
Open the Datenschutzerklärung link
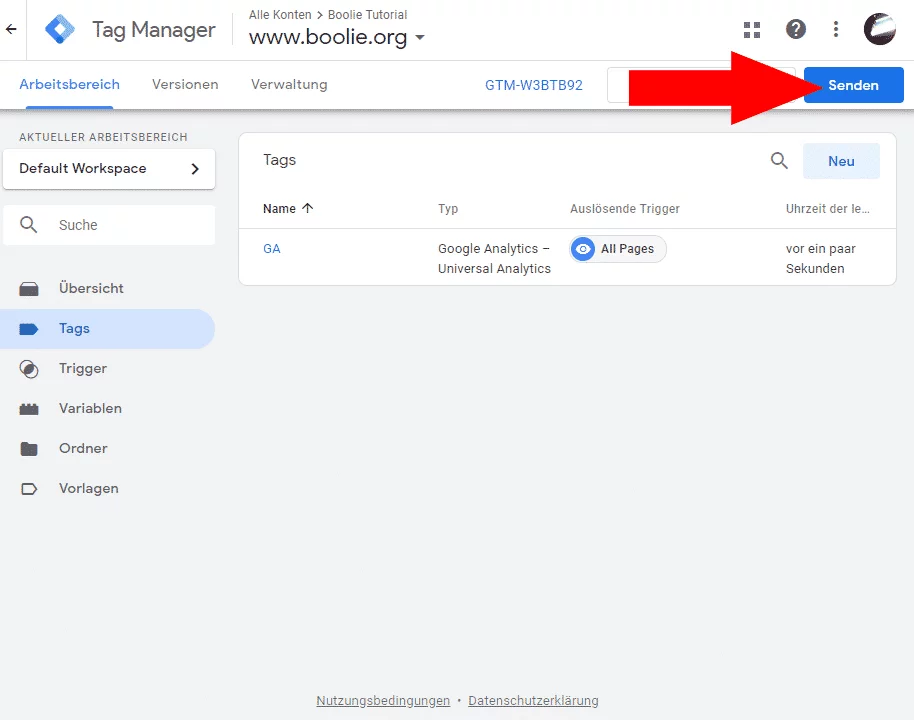point(533,700)
